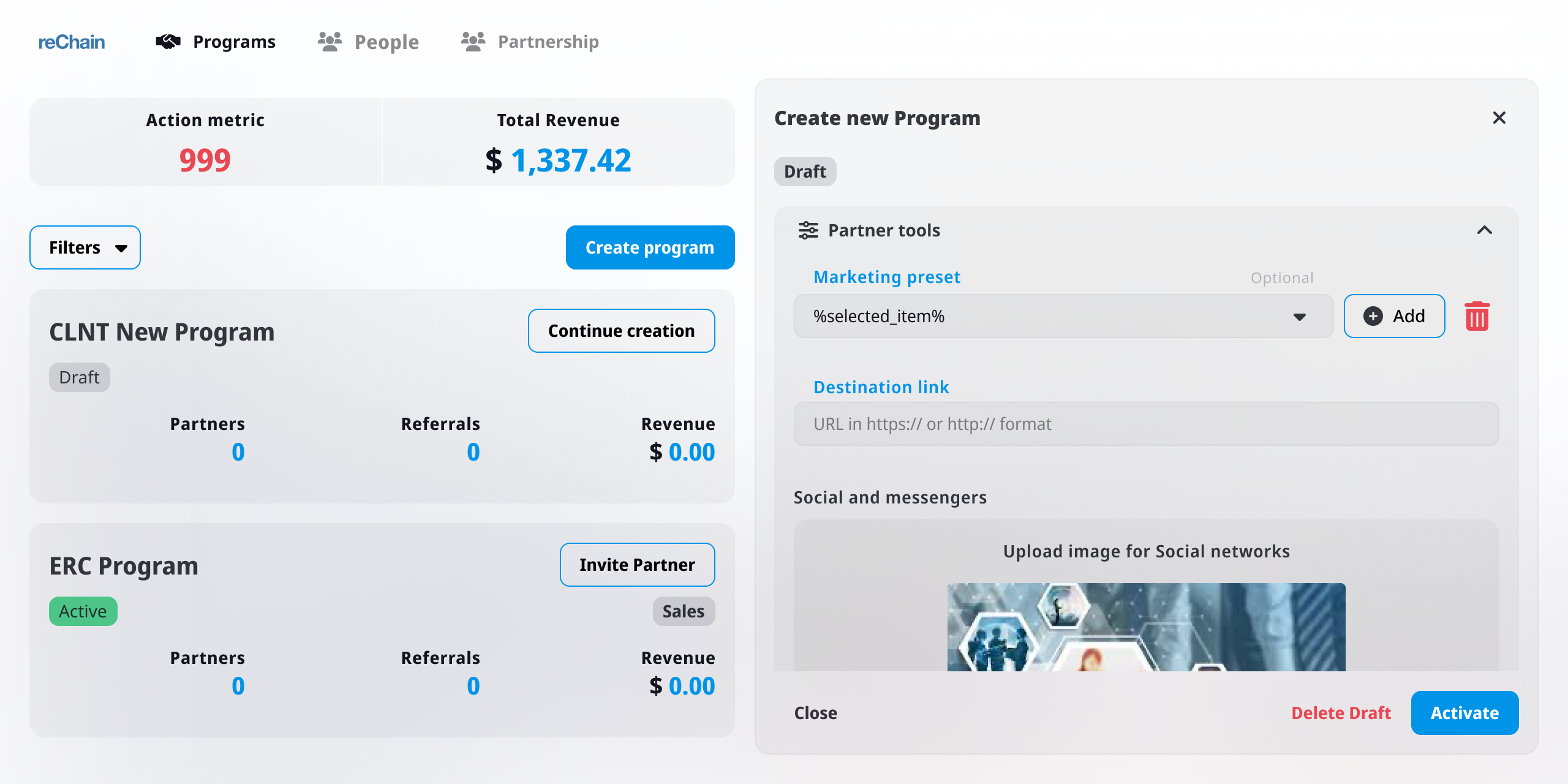
Task: Focus the Destination link URL field
Action: 1146,424
